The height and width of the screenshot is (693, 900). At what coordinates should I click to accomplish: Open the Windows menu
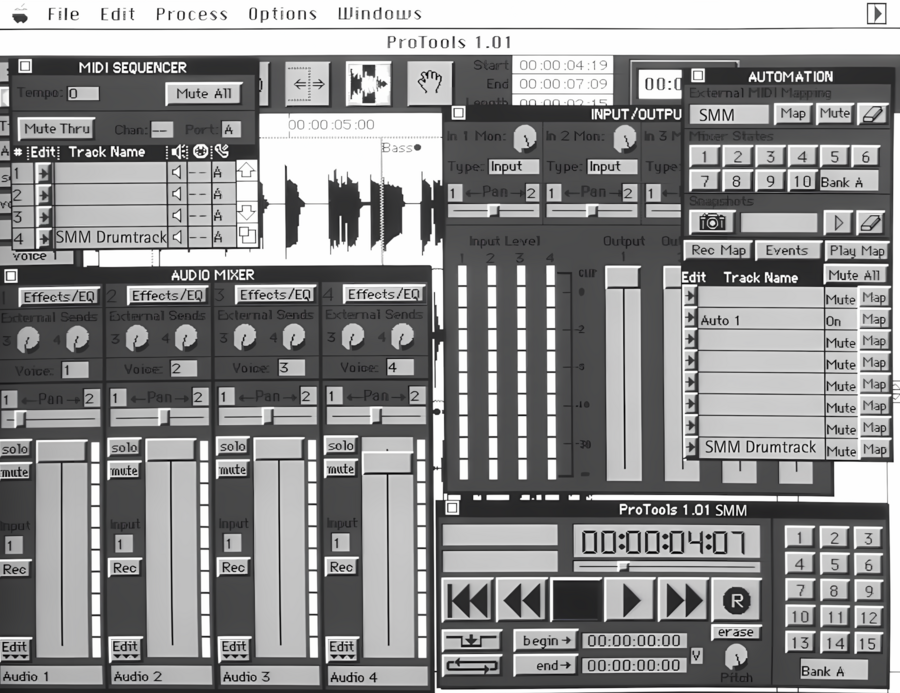pyautogui.click(x=379, y=14)
